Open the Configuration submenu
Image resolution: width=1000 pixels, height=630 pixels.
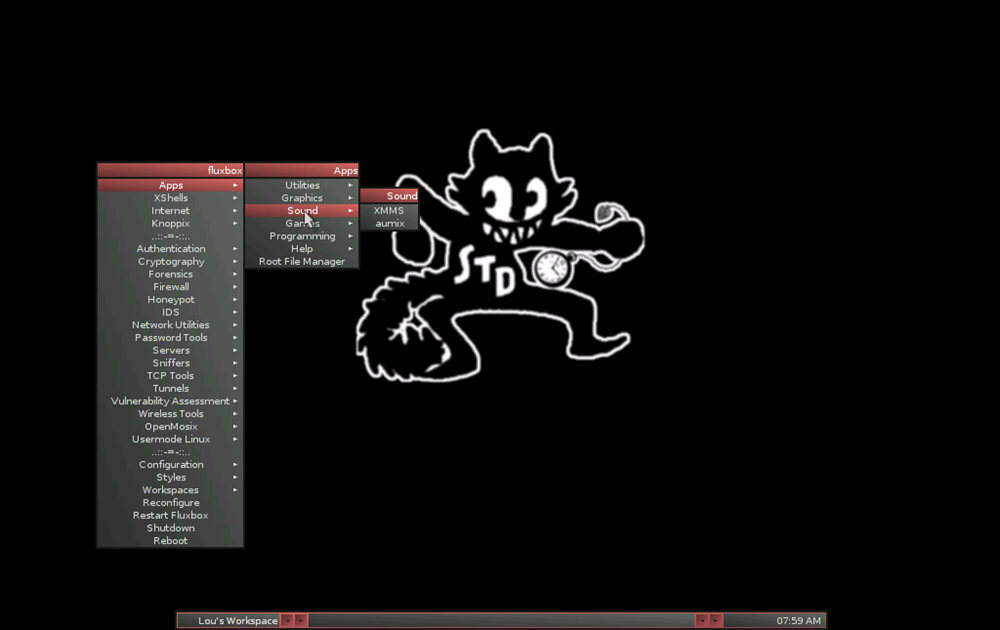click(170, 464)
